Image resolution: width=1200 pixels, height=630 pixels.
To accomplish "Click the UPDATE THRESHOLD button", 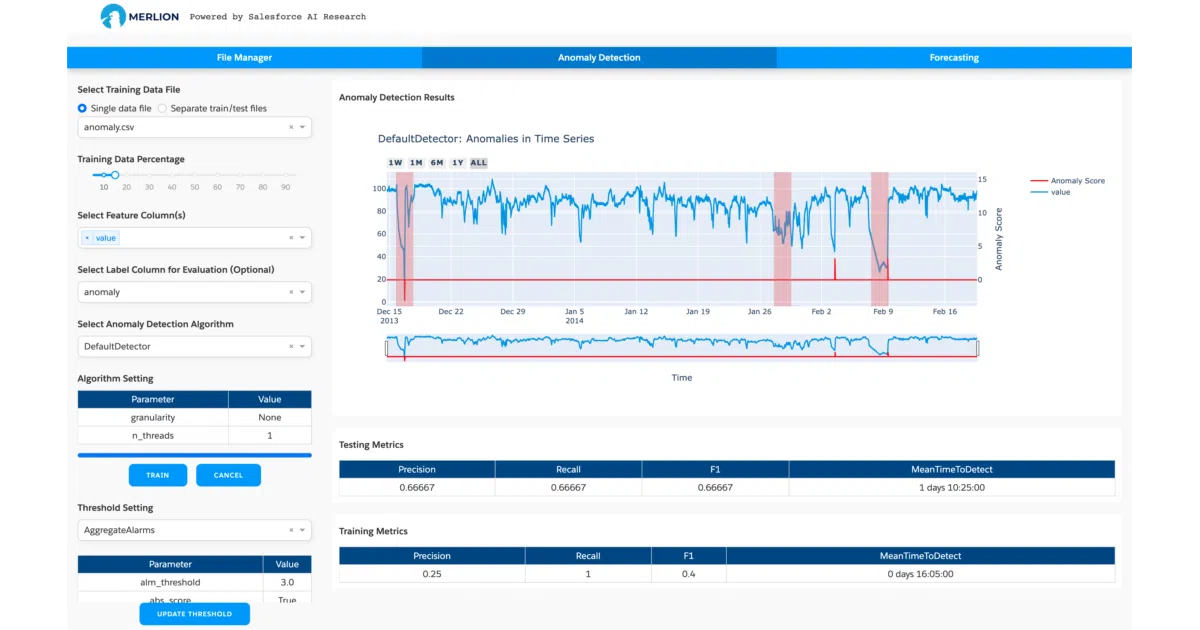I will coord(194,614).
